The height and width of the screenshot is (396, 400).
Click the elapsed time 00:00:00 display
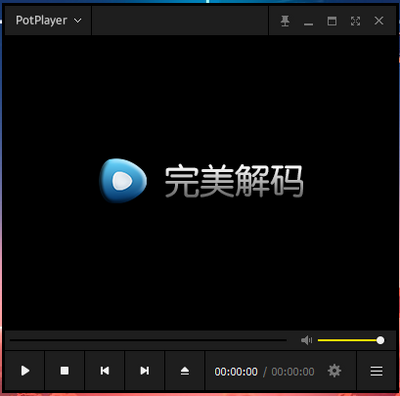[x=236, y=371]
